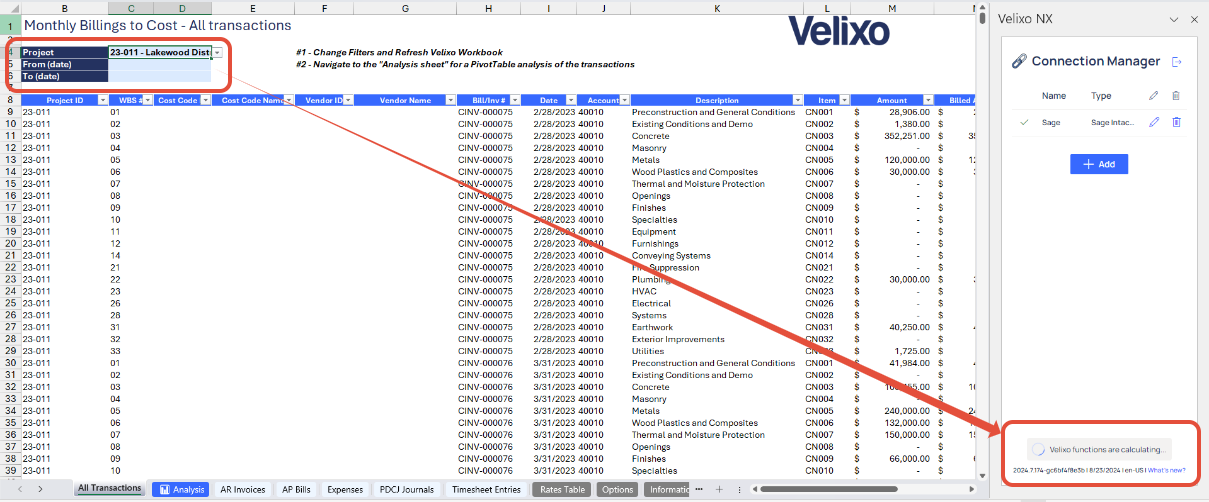The width and height of the screenshot is (1209, 502).
Task: Open the Cost Code Name column filter
Action: 288,100
